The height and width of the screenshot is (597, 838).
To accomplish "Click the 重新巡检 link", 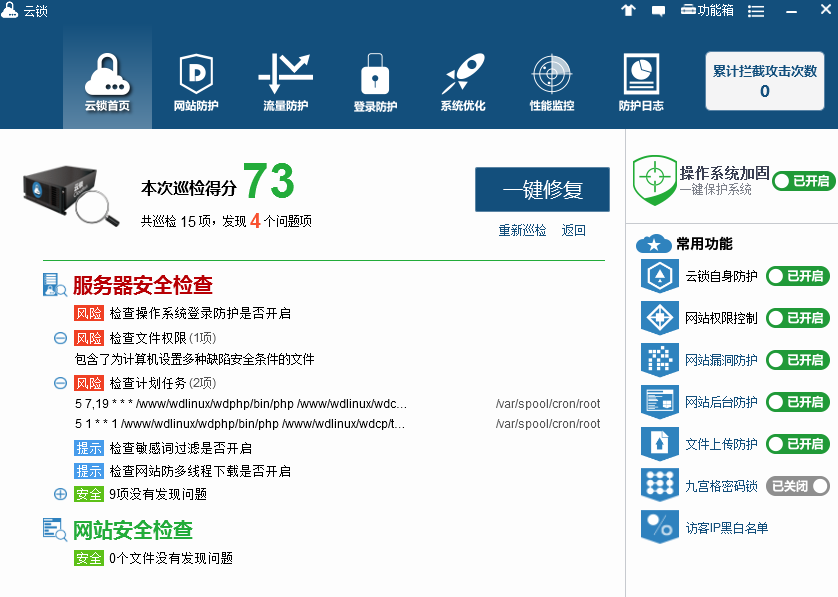I will [x=522, y=230].
